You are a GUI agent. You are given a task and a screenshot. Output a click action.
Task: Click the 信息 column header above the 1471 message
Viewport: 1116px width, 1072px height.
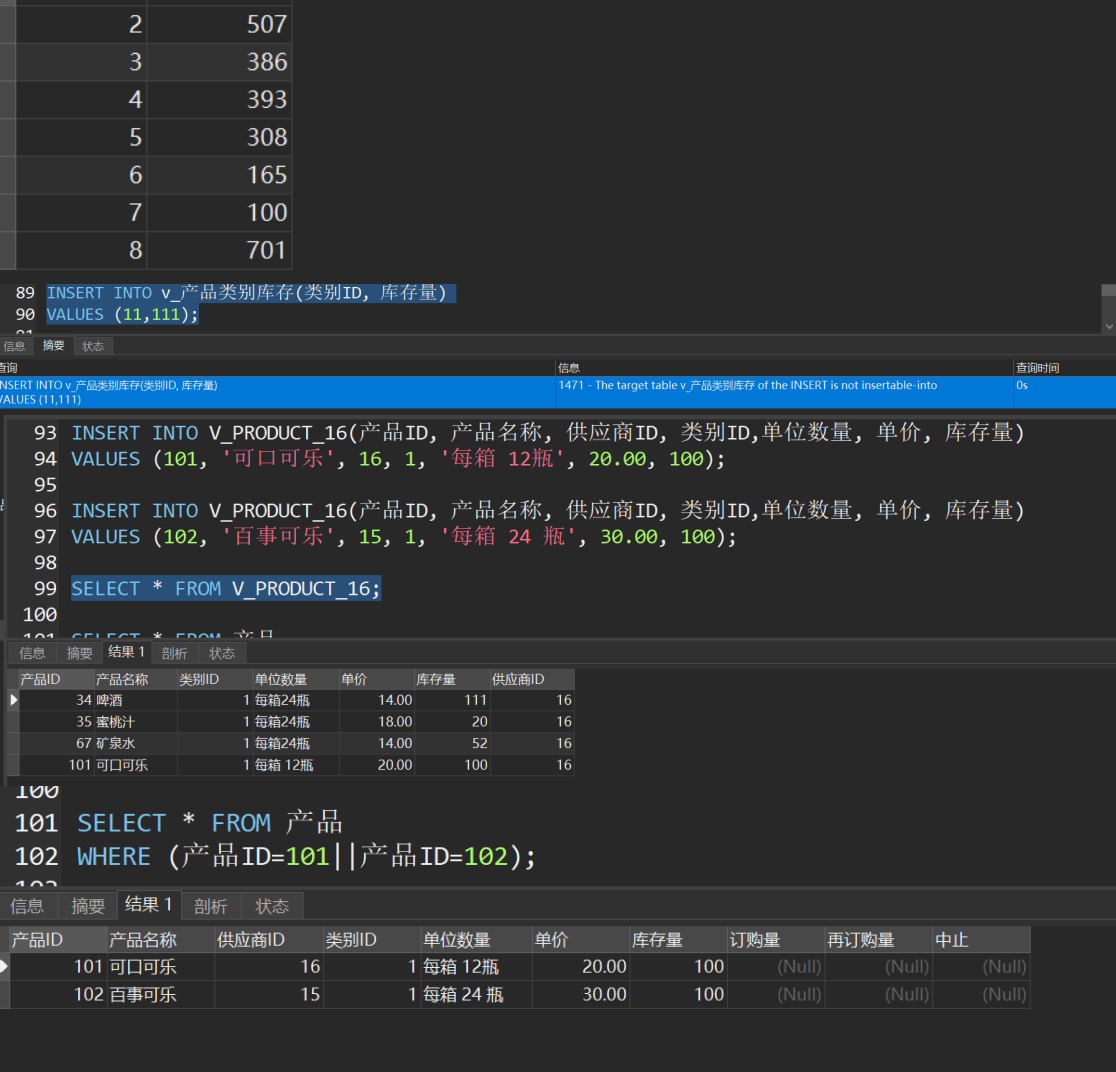(784, 368)
